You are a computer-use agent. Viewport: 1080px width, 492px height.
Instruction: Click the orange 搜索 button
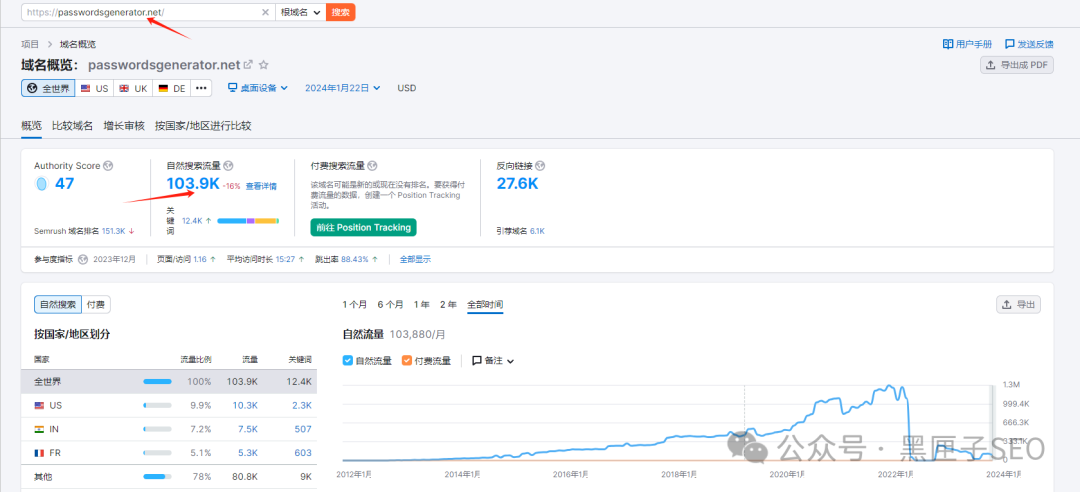[x=340, y=12]
